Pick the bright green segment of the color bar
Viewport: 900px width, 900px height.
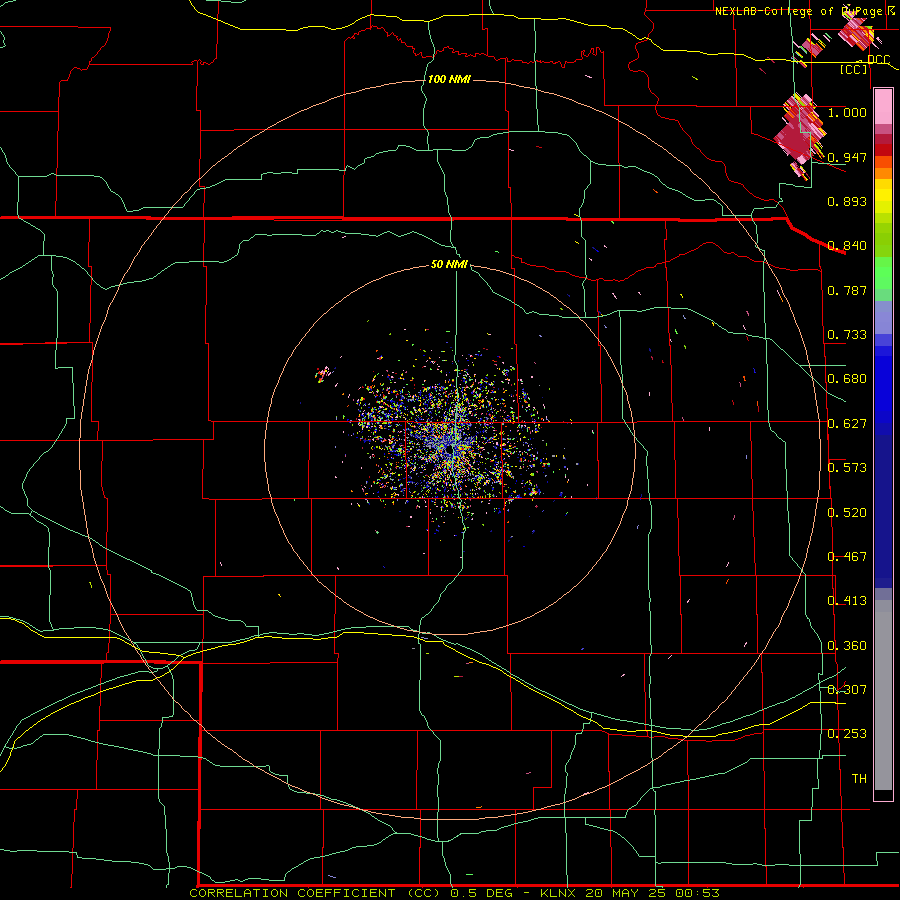pyautogui.click(x=883, y=273)
